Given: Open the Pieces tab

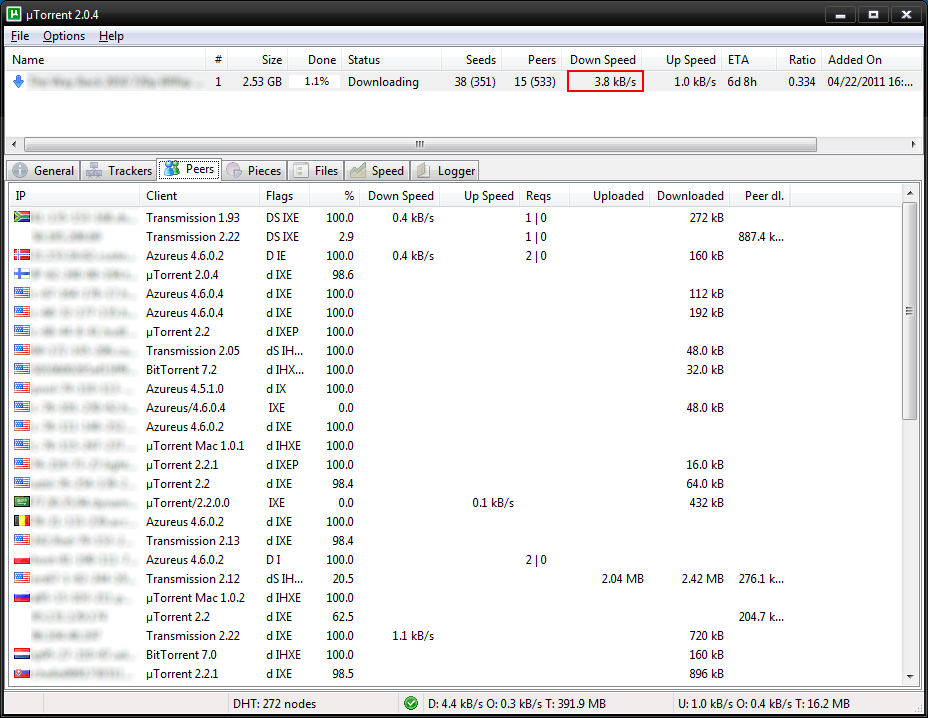Looking at the screenshot, I should point(255,171).
